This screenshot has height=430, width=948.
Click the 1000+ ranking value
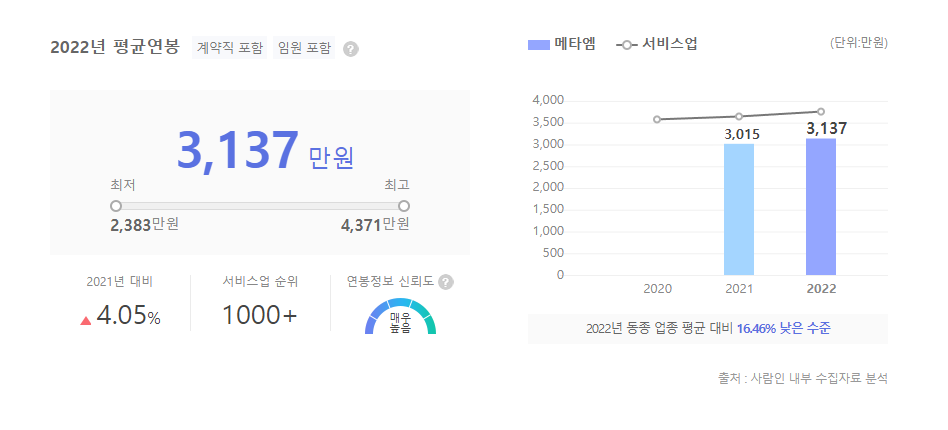point(260,315)
